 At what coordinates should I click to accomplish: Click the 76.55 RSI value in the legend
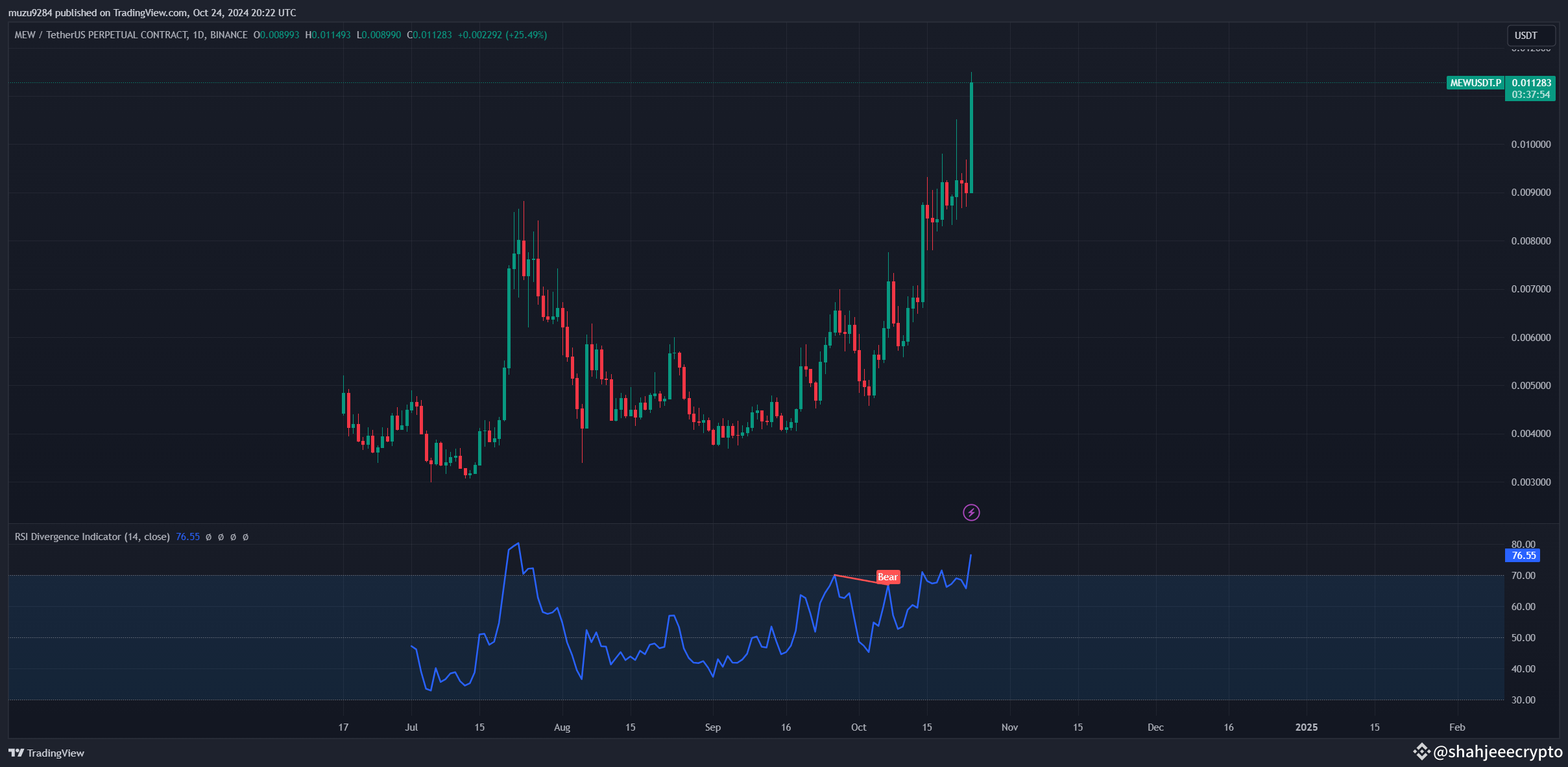click(187, 537)
